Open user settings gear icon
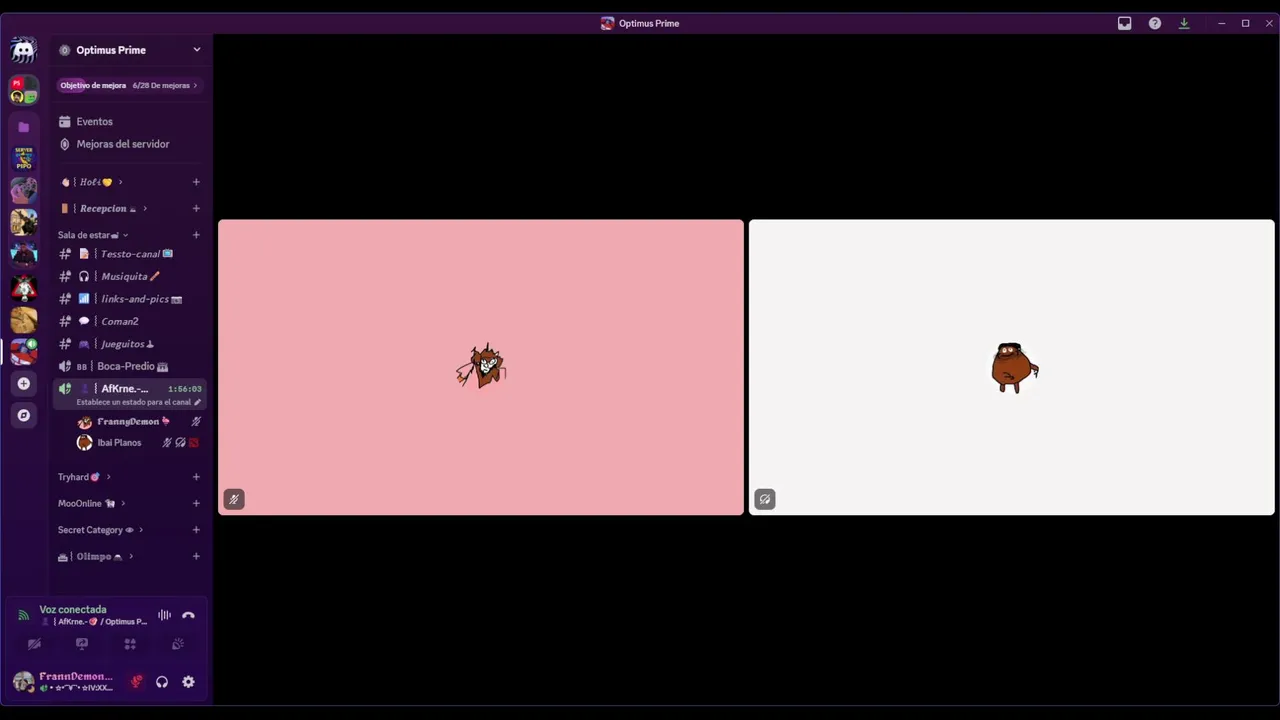The width and height of the screenshot is (1280, 720). 188,682
